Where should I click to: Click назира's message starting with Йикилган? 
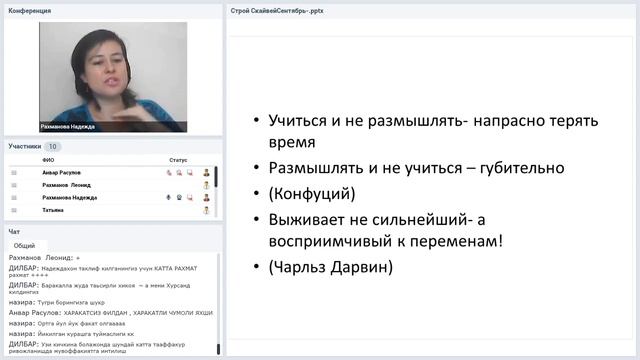pos(71,333)
